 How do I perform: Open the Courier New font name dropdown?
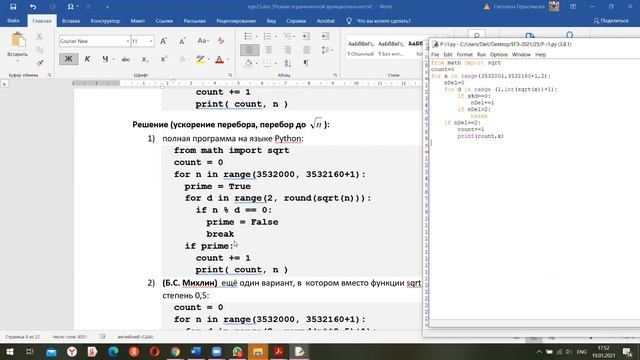pos(127,41)
